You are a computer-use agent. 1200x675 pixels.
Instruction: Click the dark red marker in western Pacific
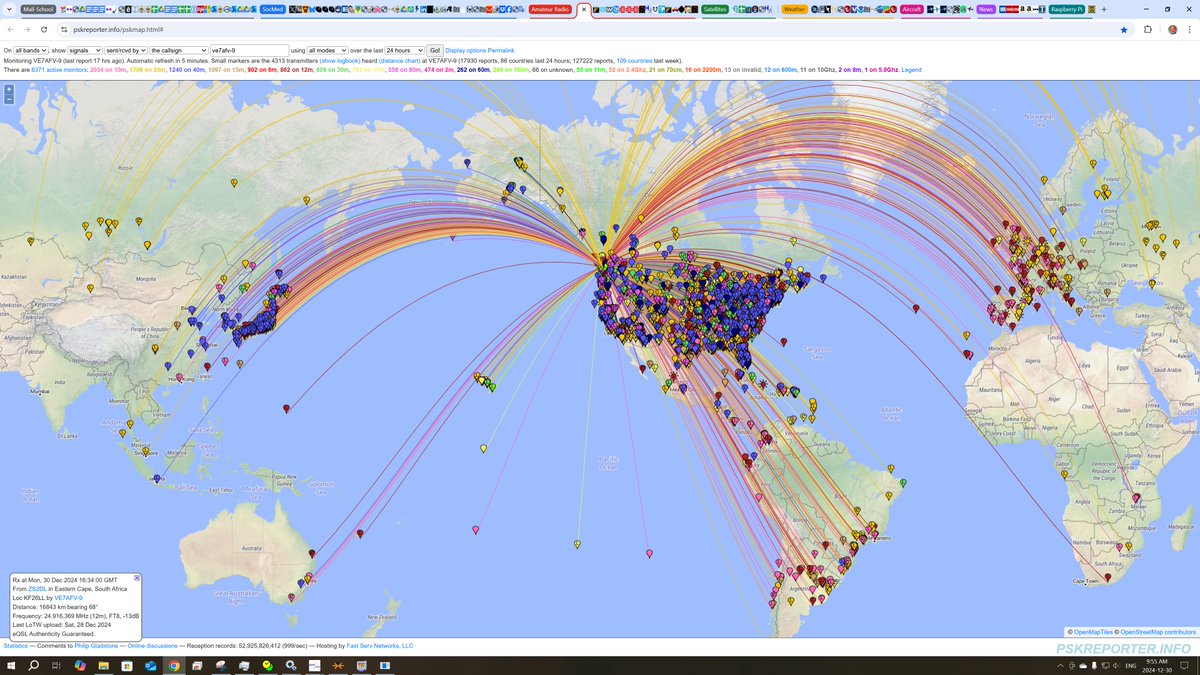(x=287, y=408)
